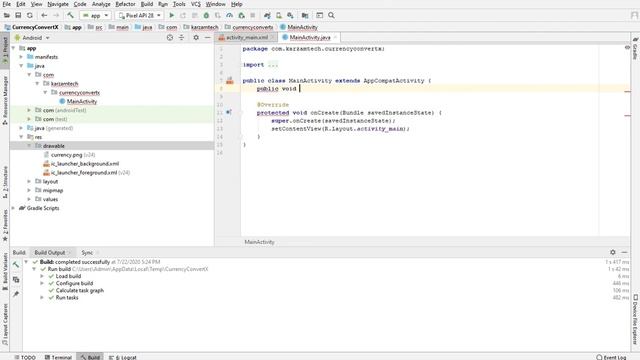This screenshot has width=640, height=360.
Task: Open the VCS menu
Action: 196,4
